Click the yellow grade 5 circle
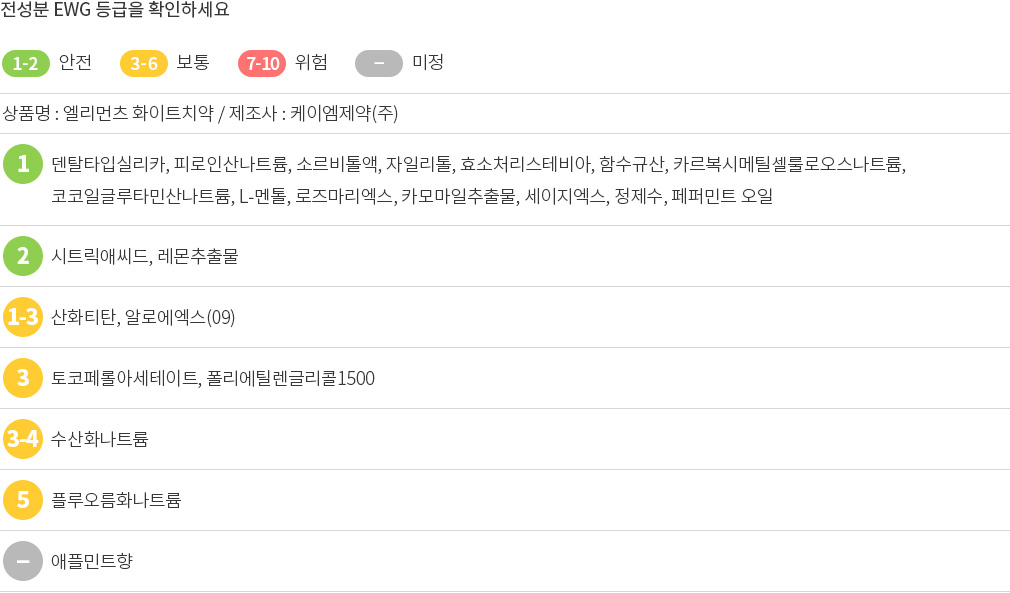The width and height of the screenshot is (1010, 593). tap(23, 500)
